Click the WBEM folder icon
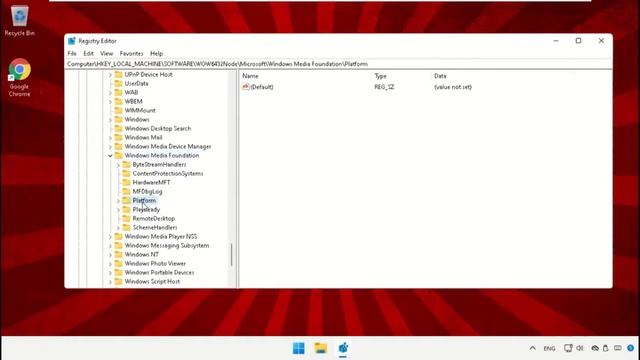 pos(118,101)
